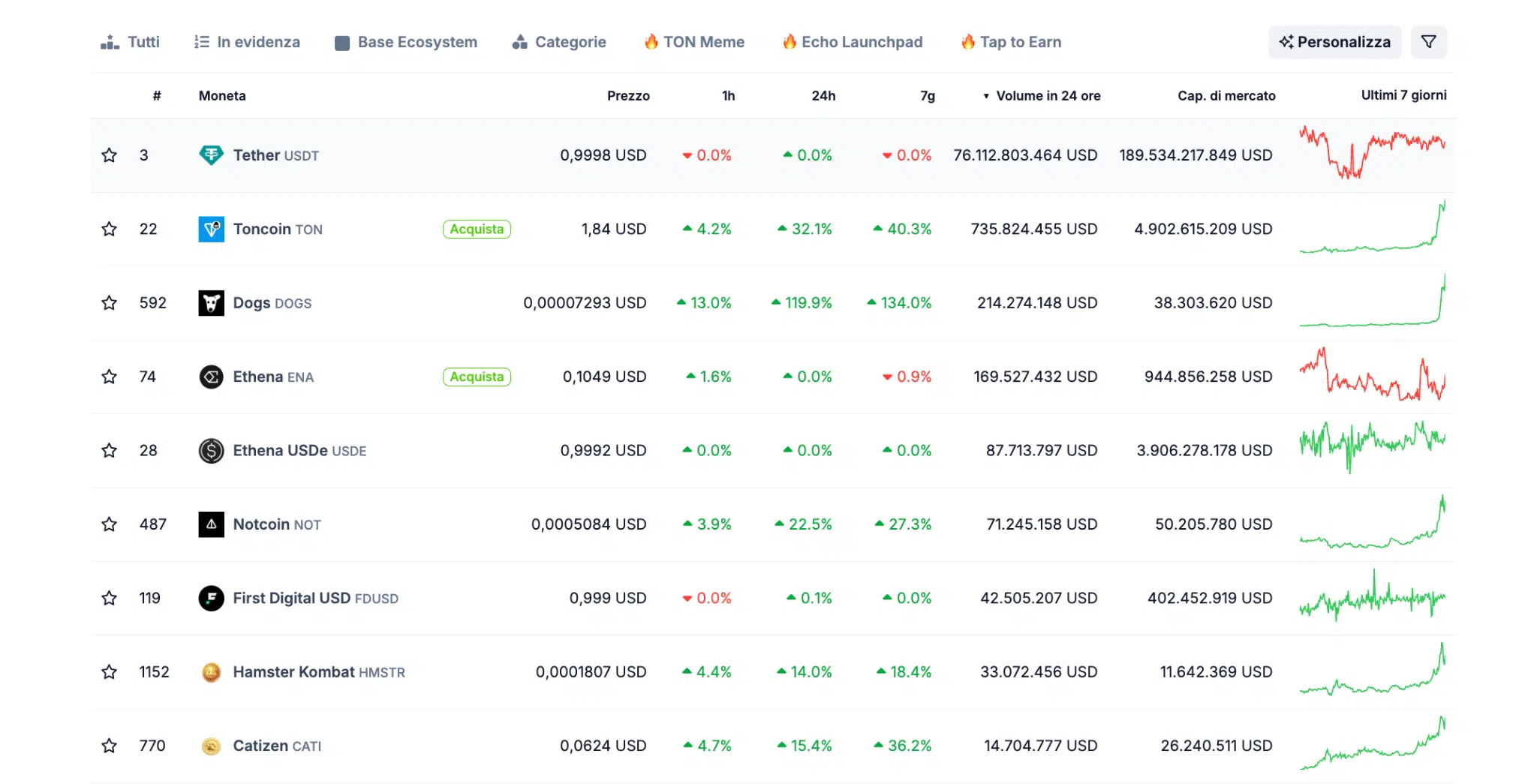This screenshot has height=784, width=1537.
Task: Click the Dogs coin logo
Action: [x=211, y=303]
